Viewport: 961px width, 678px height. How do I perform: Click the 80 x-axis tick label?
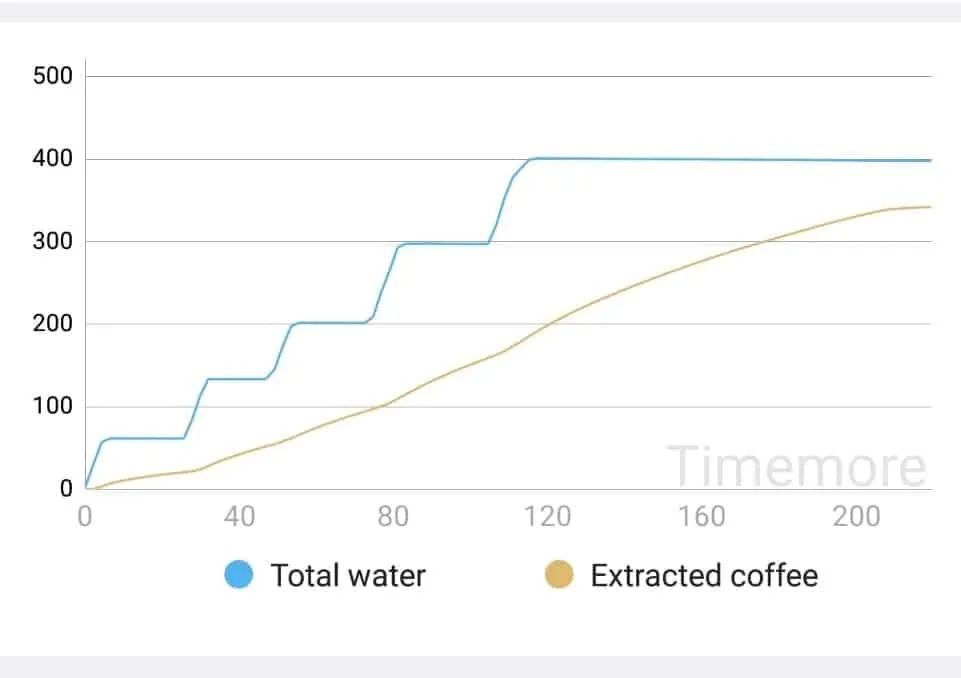point(393,516)
